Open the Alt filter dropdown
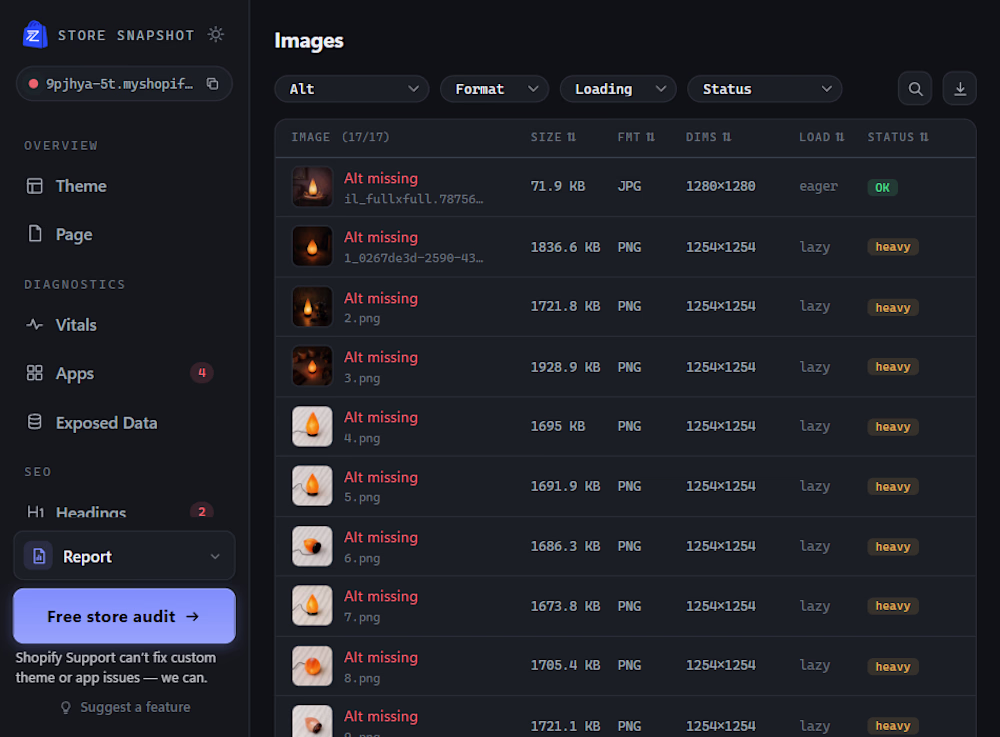This screenshot has height=737, width=1000. tap(352, 89)
